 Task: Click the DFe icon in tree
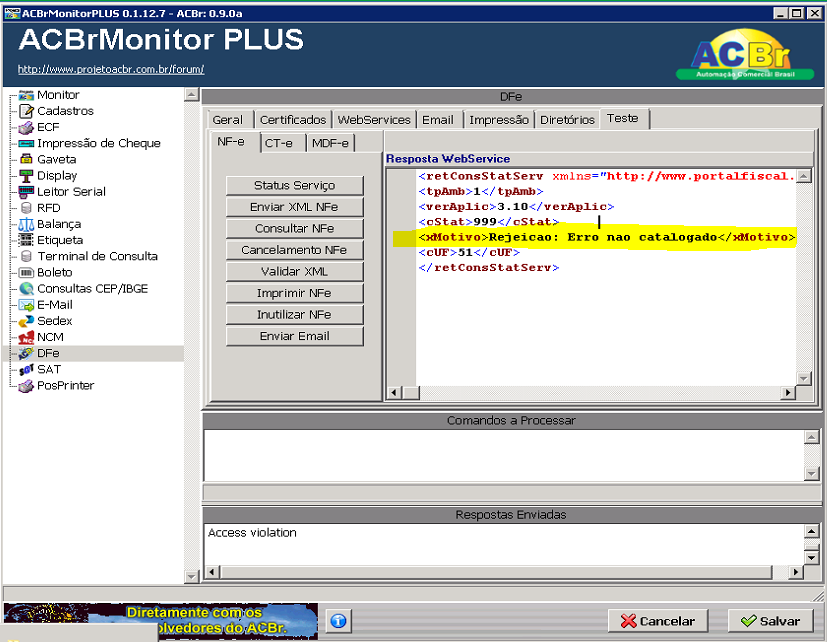pyautogui.click(x=26, y=353)
